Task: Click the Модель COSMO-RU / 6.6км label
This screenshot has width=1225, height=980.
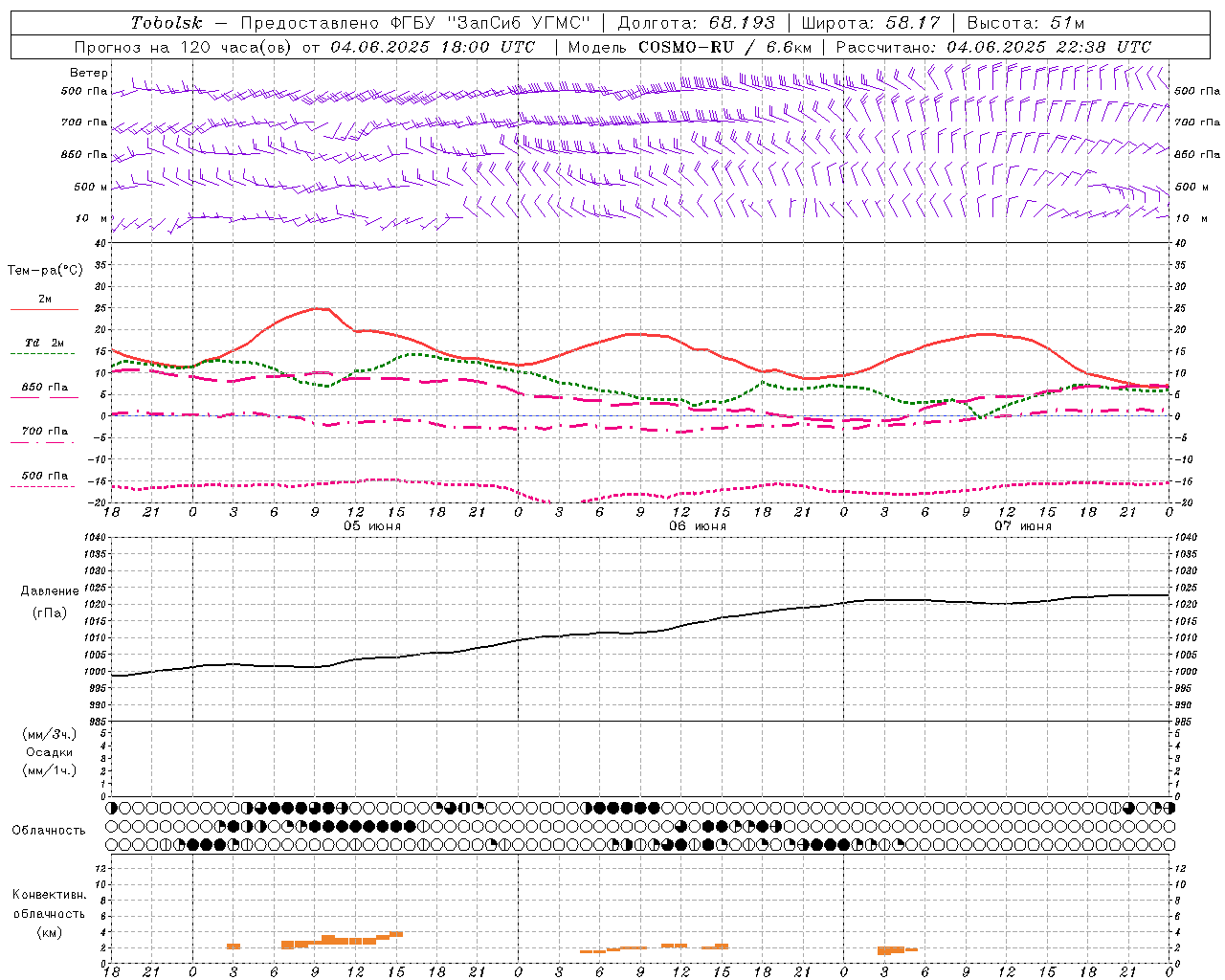Action: [x=689, y=47]
